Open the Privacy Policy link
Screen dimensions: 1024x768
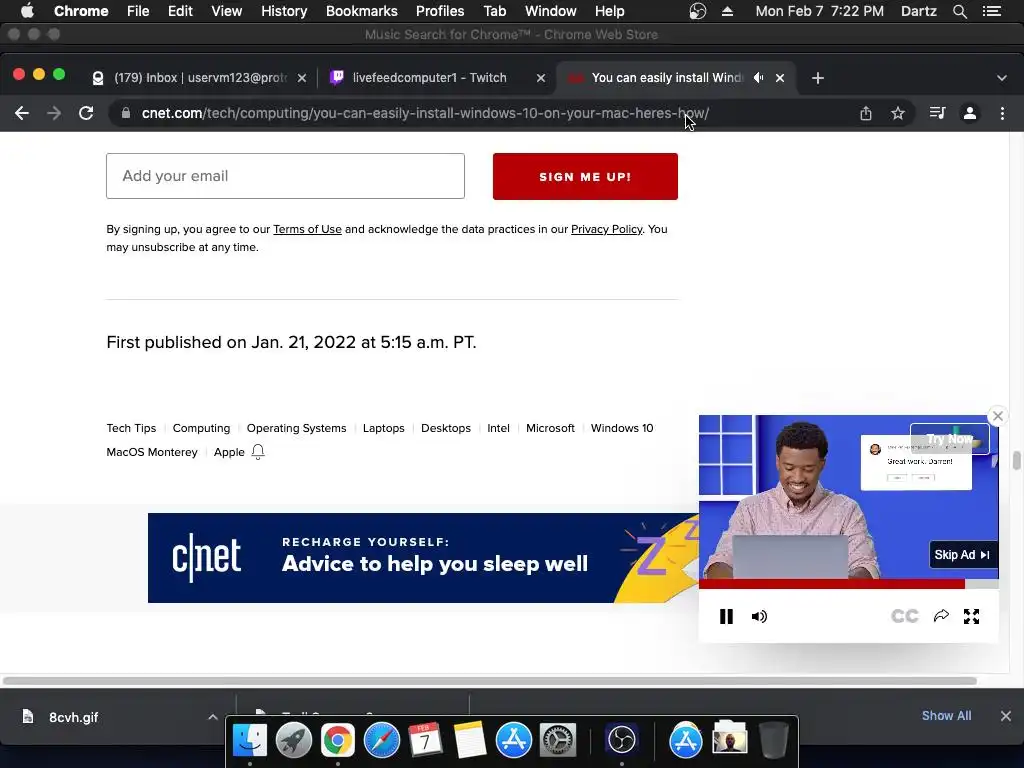(x=607, y=229)
